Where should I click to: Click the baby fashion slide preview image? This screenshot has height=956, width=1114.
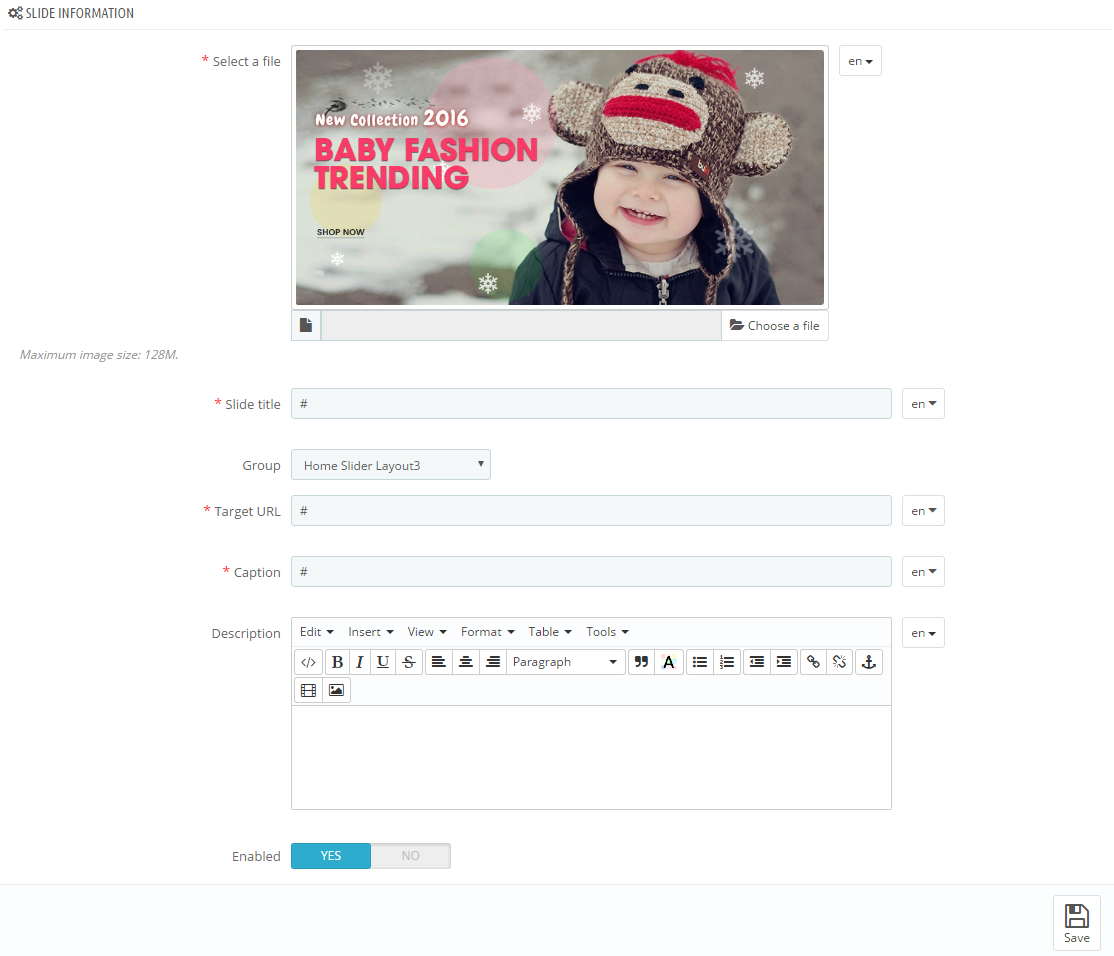(560, 178)
